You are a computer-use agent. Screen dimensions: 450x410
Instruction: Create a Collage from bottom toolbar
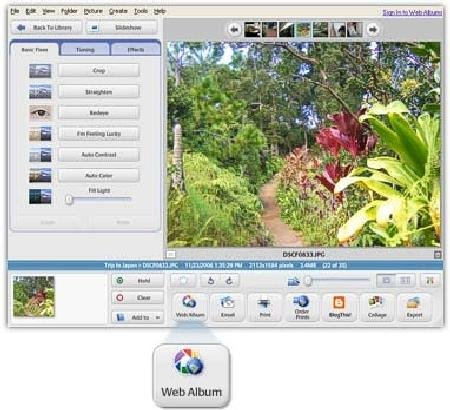pos(377,307)
